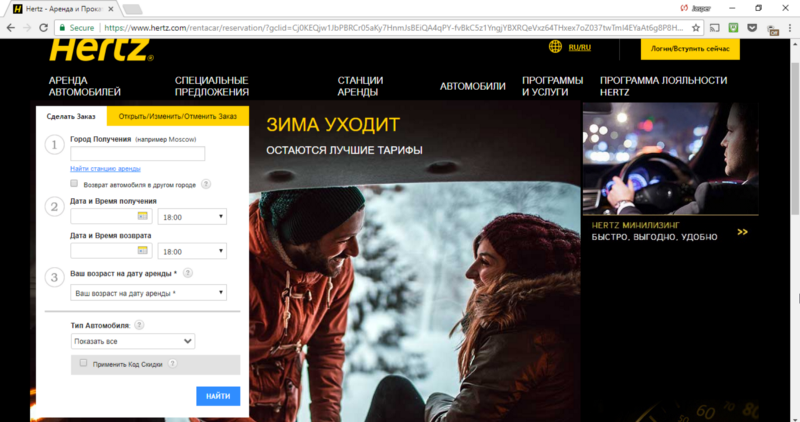Open return date calendar icon
800x422 pixels.
[x=142, y=251]
